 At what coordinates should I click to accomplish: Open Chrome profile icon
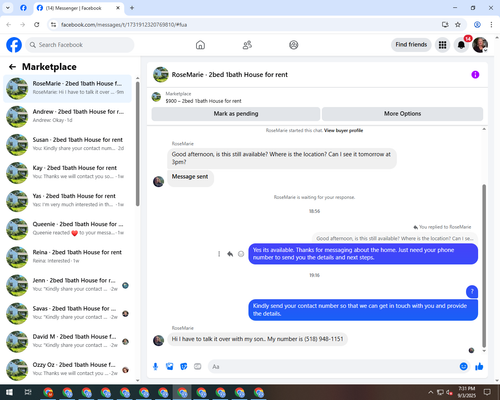tap(477, 25)
